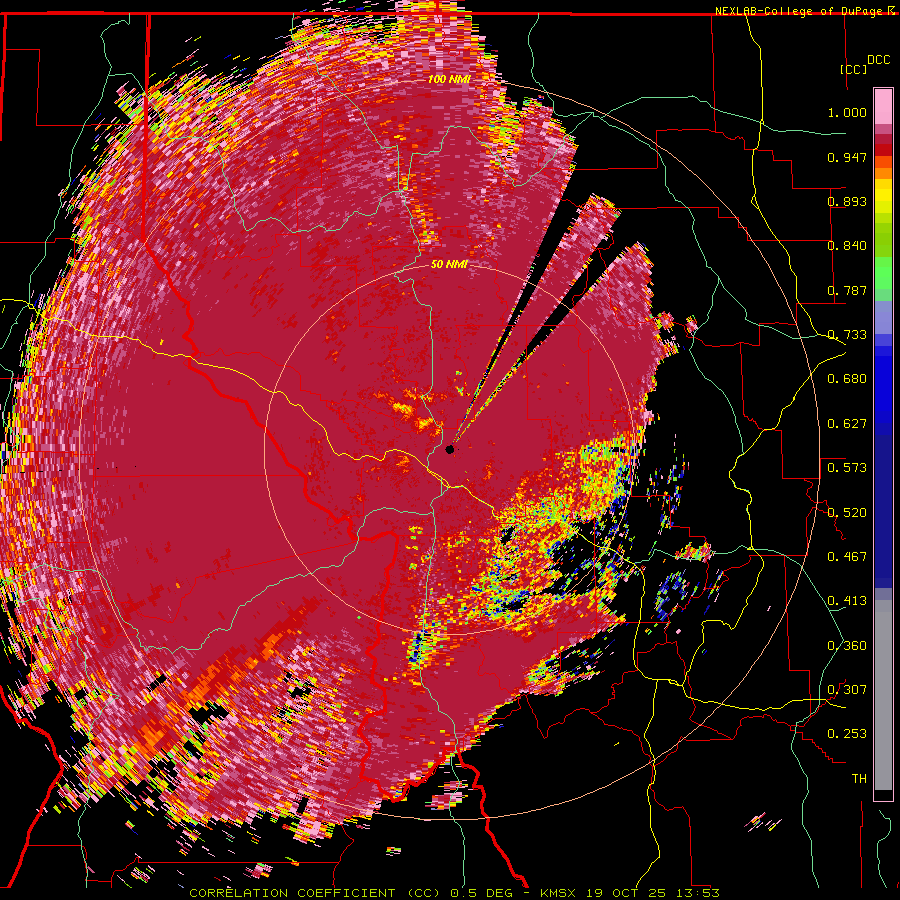Image resolution: width=900 pixels, height=900 pixels.
Task: Click the 0.840 scale value
Action: (847, 246)
